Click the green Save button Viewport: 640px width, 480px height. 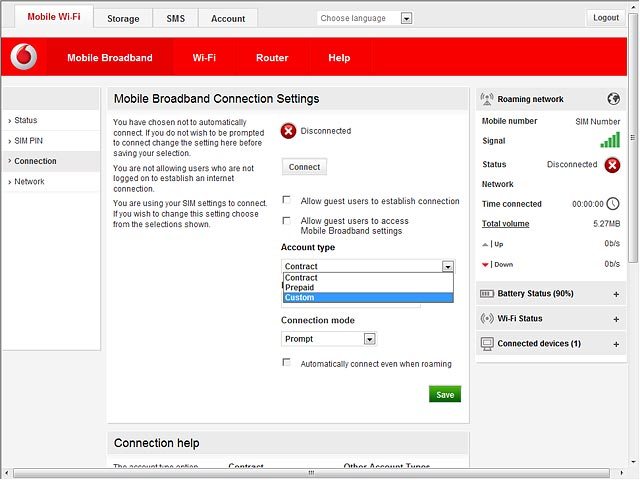pos(445,394)
